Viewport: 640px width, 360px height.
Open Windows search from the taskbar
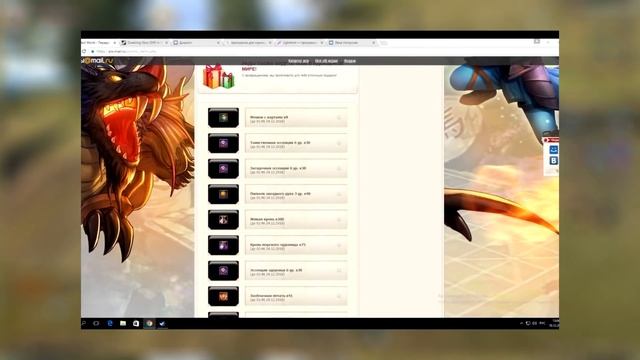(84, 323)
